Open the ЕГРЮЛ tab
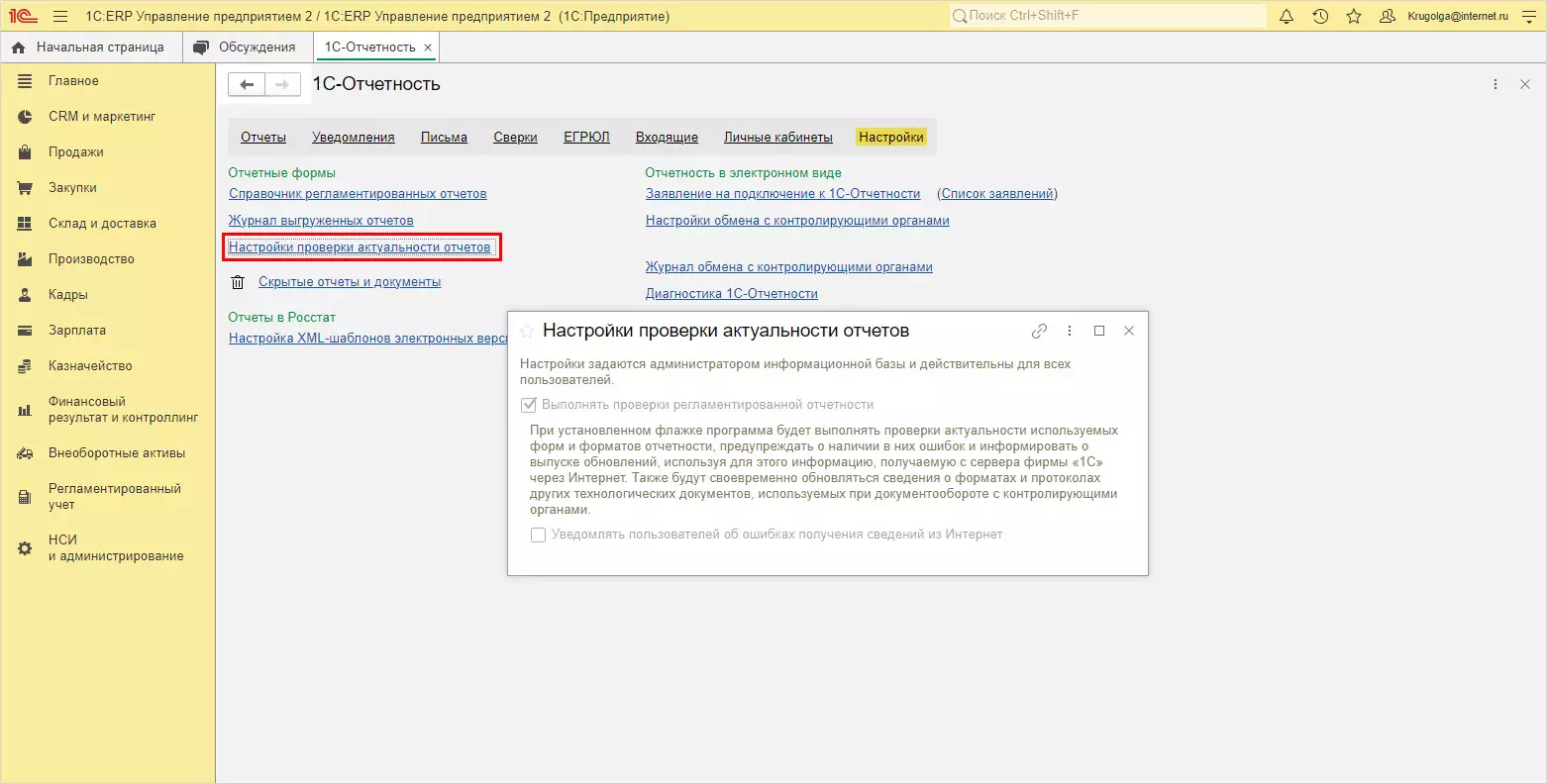Screen dimensions: 1547x784 (x=587, y=138)
